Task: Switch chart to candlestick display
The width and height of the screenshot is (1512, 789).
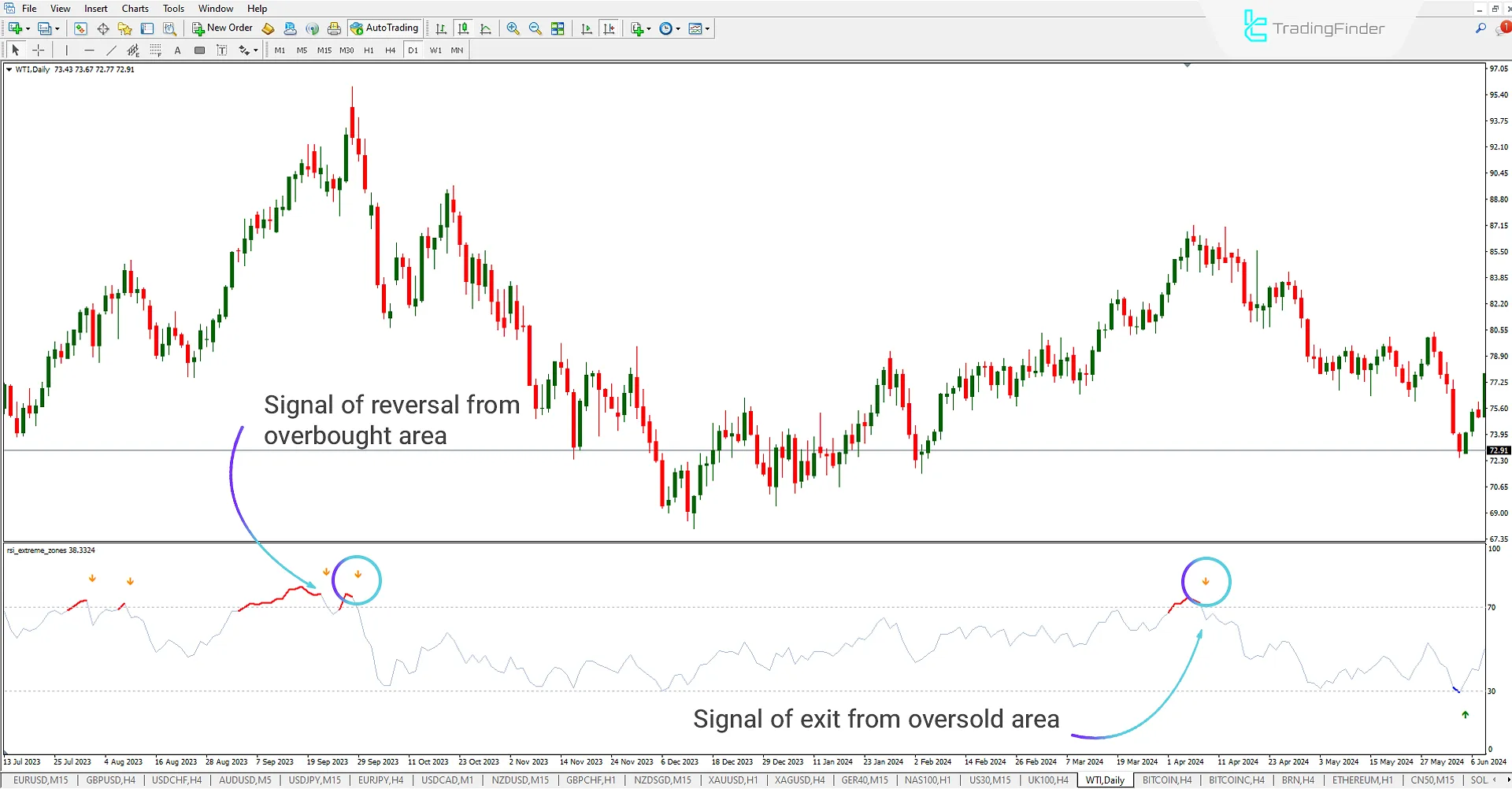Action: click(x=463, y=28)
